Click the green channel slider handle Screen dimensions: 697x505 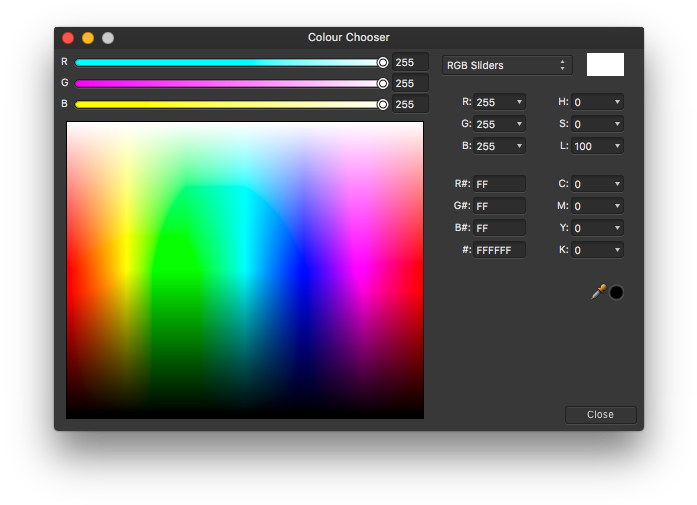pyautogui.click(x=382, y=83)
